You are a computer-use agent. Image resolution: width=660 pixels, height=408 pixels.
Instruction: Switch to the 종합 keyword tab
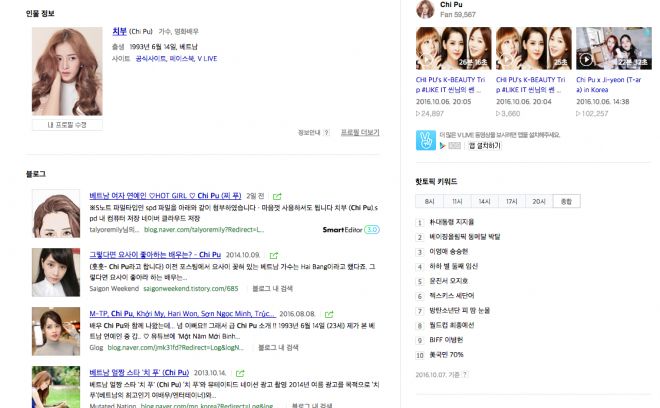(566, 201)
